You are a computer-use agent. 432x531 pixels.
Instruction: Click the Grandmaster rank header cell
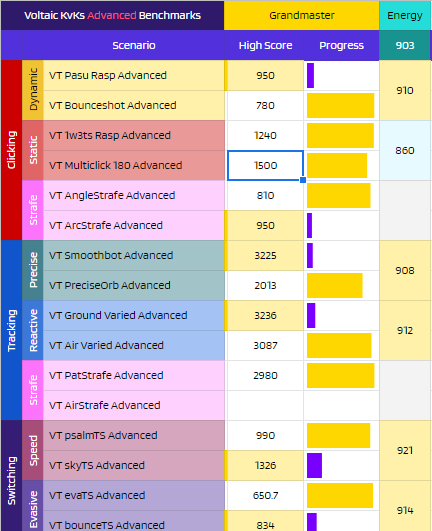pyautogui.click(x=301, y=15)
